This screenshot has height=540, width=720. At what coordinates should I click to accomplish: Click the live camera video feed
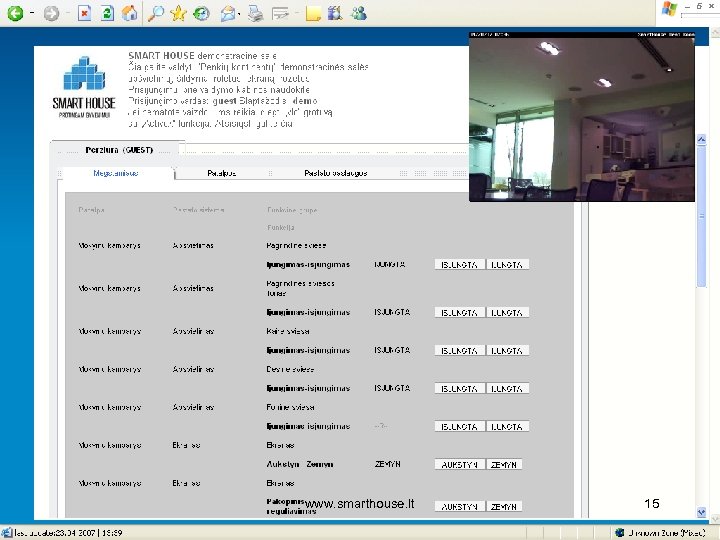pyautogui.click(x=582, y=117)
